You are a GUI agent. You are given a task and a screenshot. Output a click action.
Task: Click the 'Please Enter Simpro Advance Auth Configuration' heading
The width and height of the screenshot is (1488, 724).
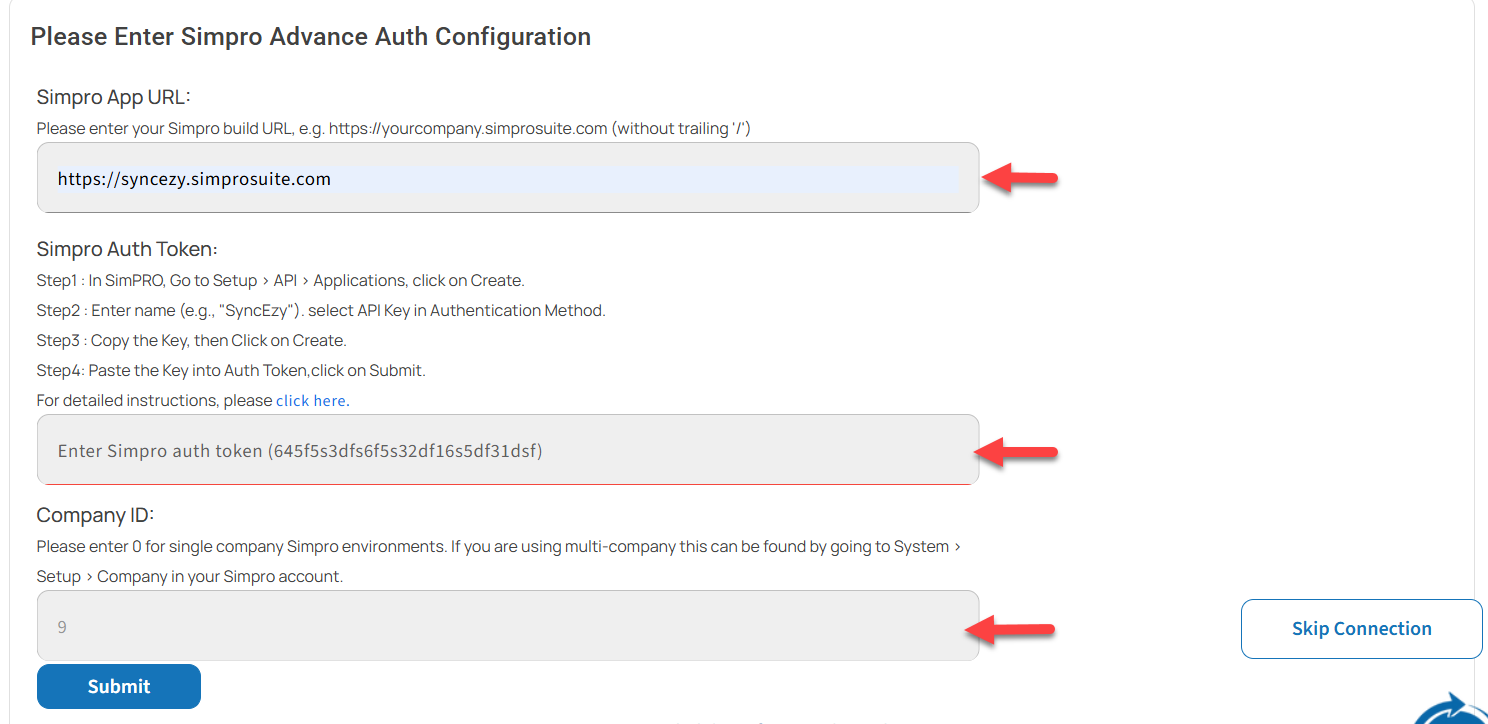pos(311,37)
